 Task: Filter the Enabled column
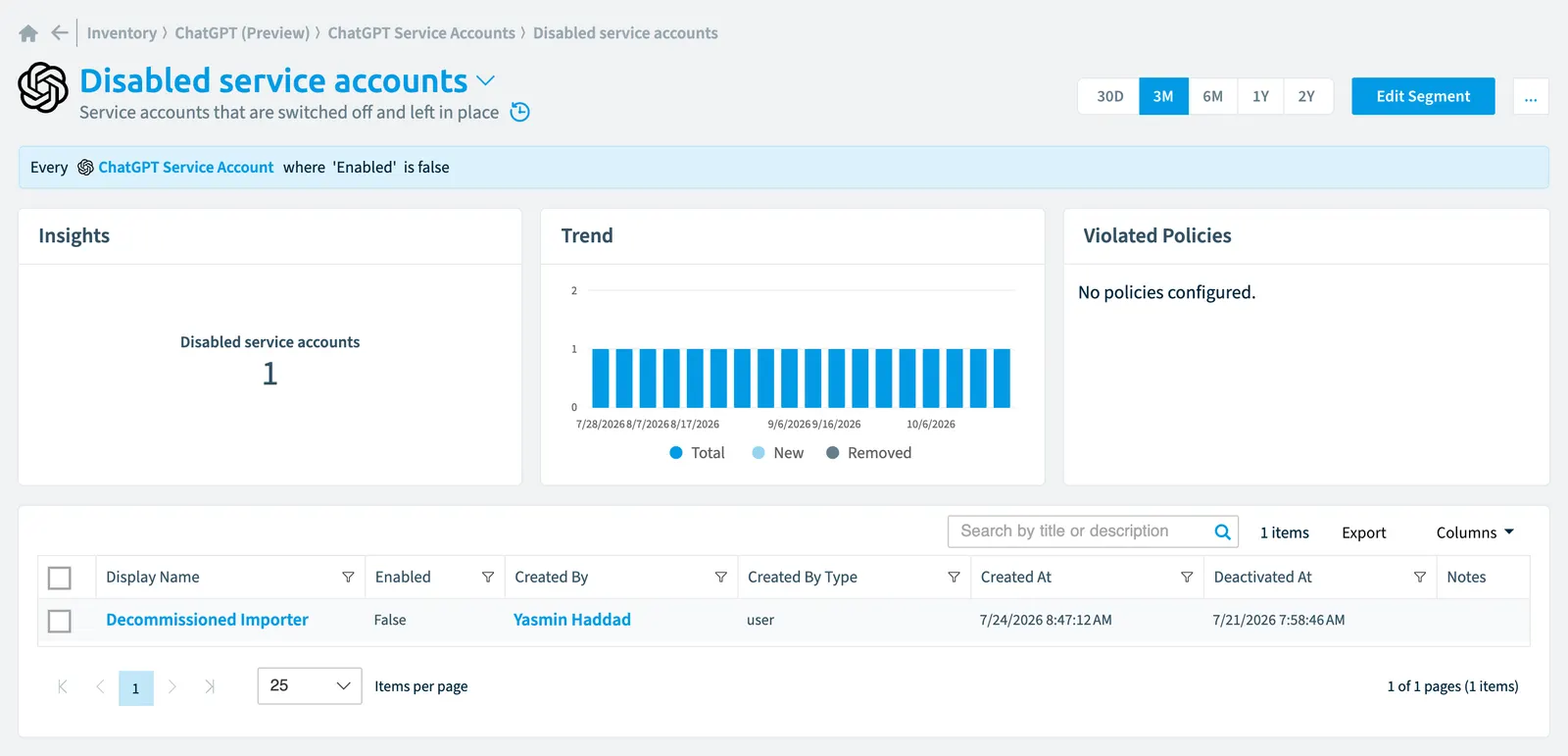click(488, 578)
